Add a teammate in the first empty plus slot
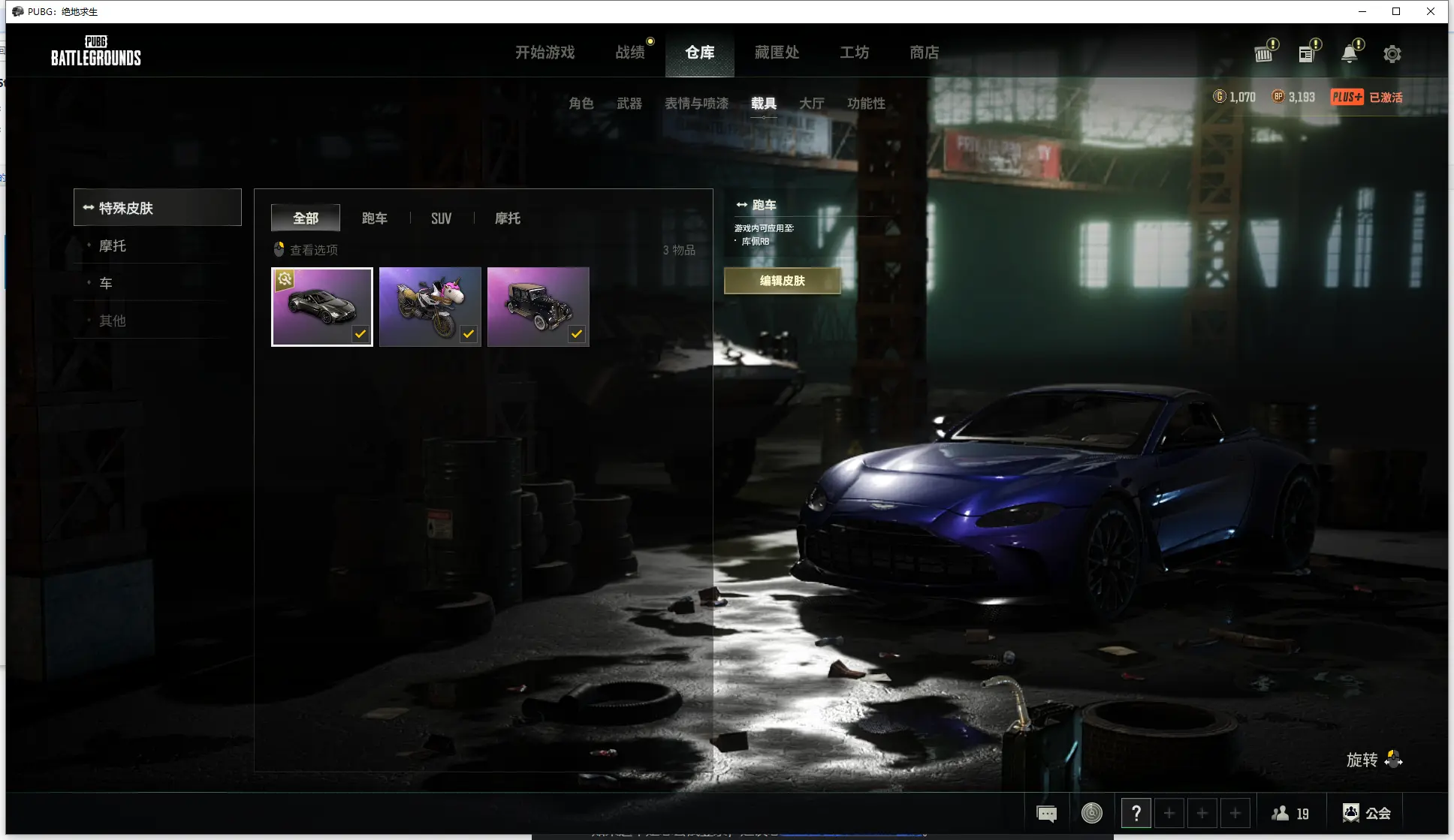This screenshot has width=1454, height=840. click(x=1169, y=813)
